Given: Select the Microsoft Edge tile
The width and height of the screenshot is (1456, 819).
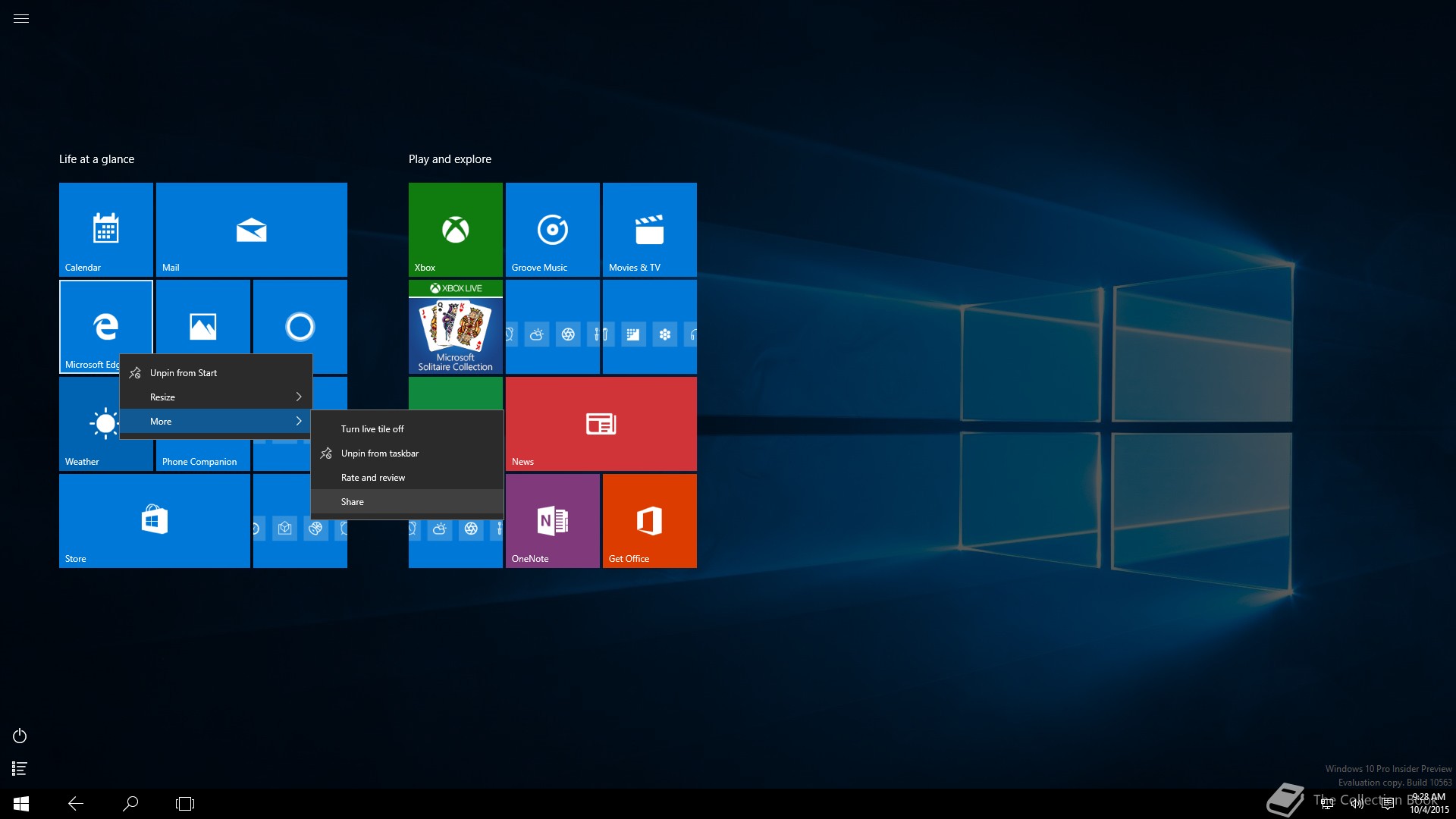Looking at the screenshot, I should point(106,327).
